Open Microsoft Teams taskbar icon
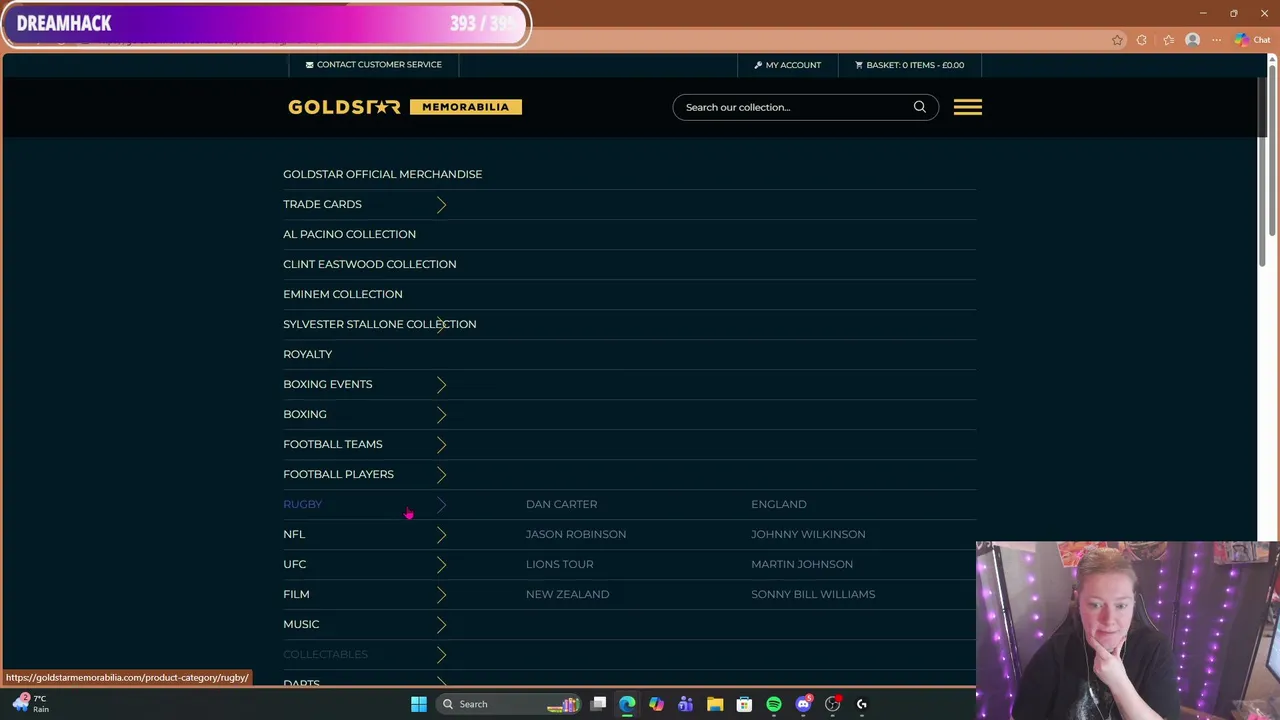Viewport: 1280px width, 720px height. tap(685, 704)
